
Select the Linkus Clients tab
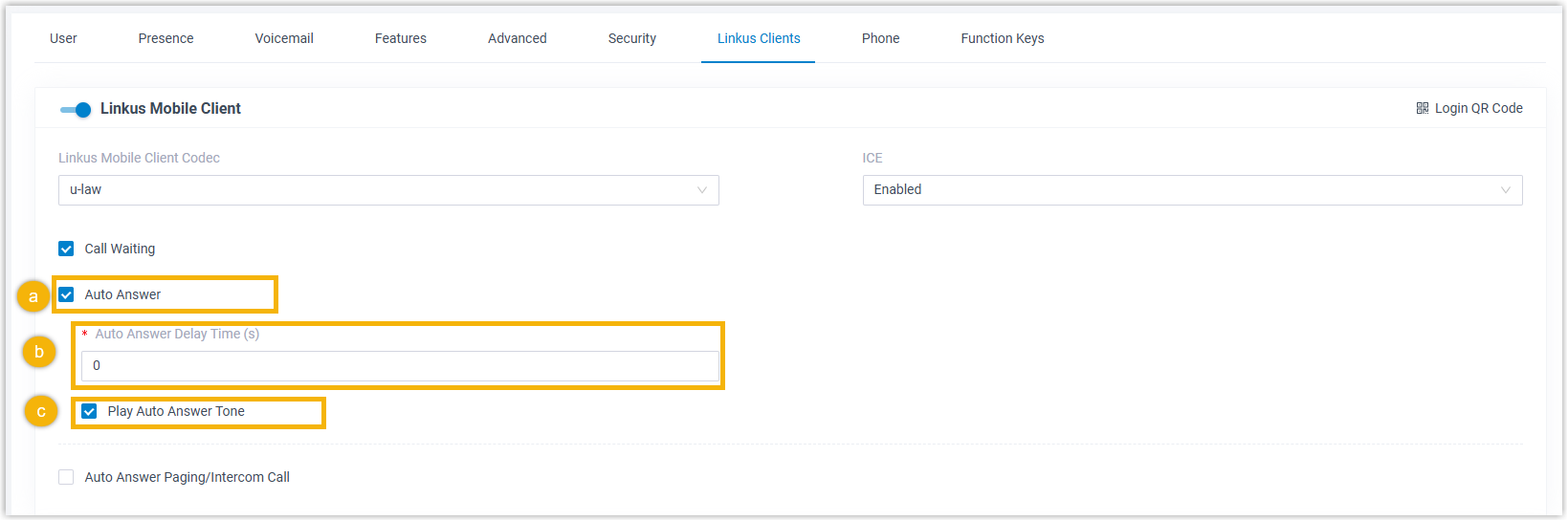coord(759,38)
